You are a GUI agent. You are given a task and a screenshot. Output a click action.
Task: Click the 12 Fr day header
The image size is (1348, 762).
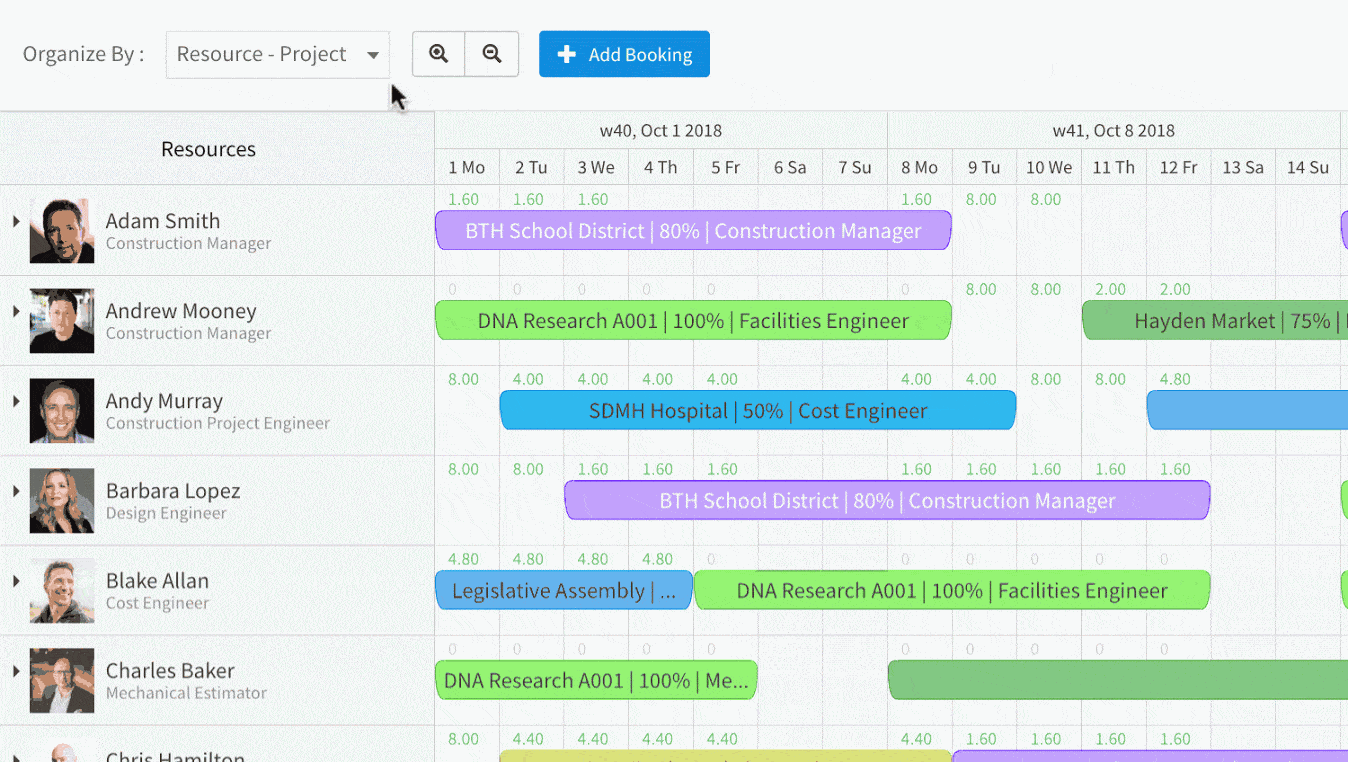coord(1178,167)
